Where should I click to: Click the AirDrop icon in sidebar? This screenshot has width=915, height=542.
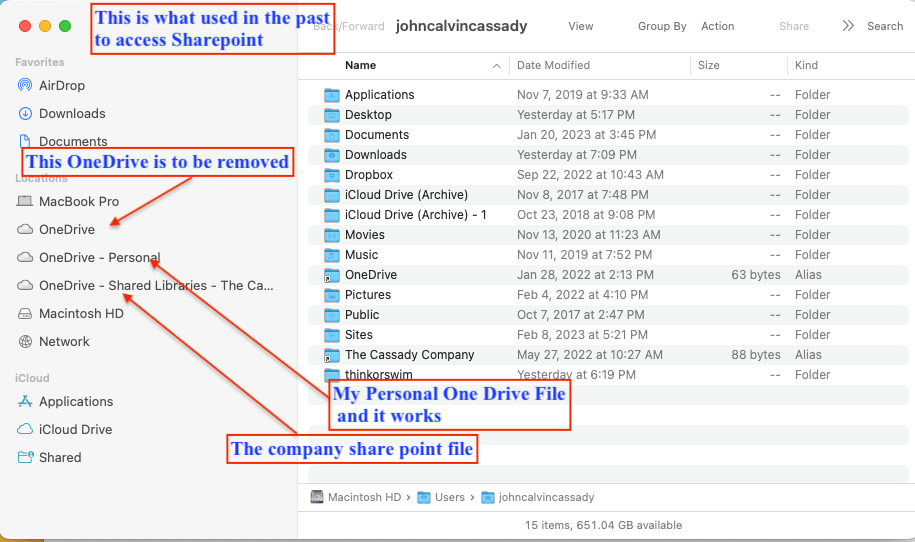(25, 85)
